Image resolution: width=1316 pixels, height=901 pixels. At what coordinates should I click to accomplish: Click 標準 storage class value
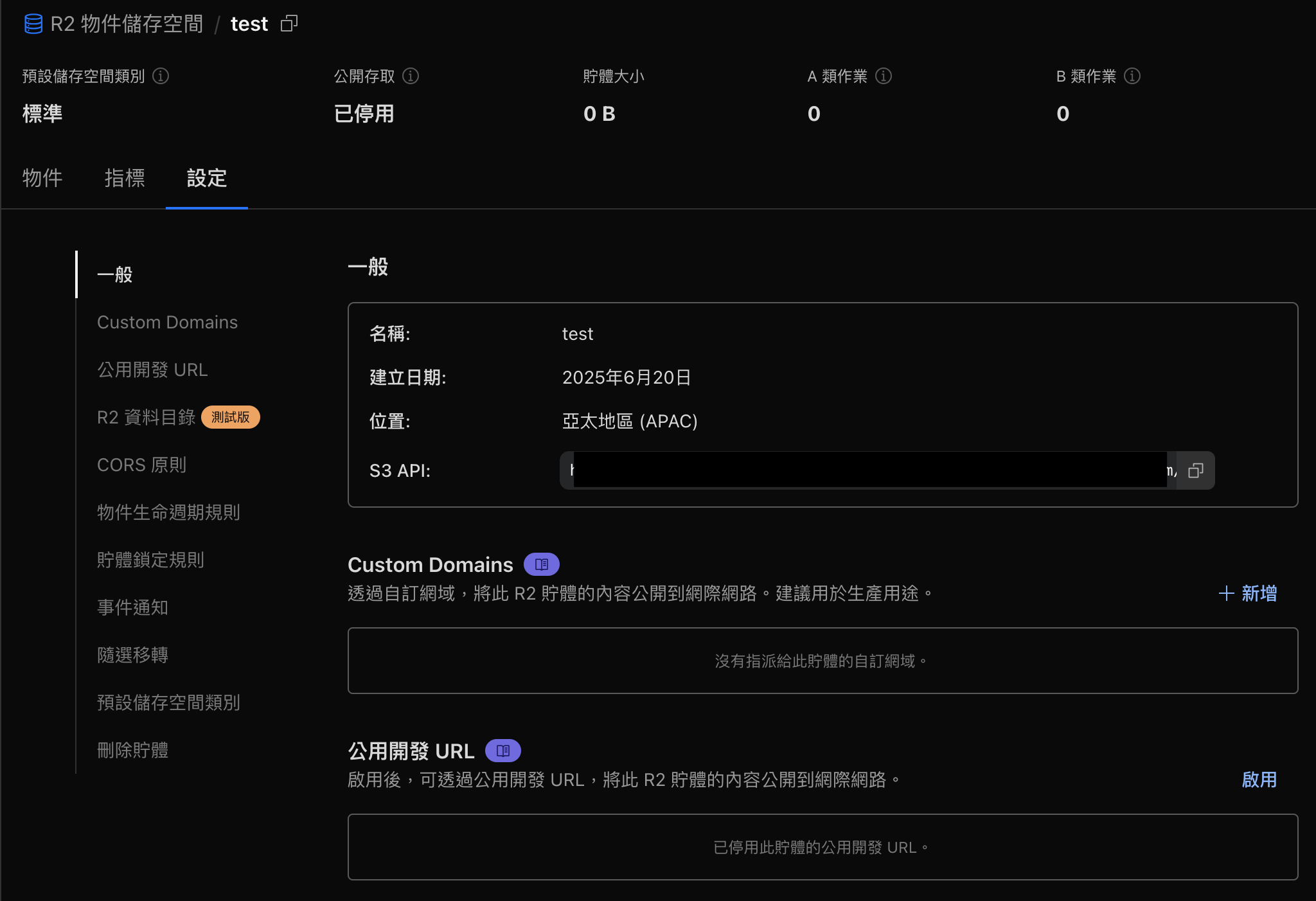tap(42, 114)
